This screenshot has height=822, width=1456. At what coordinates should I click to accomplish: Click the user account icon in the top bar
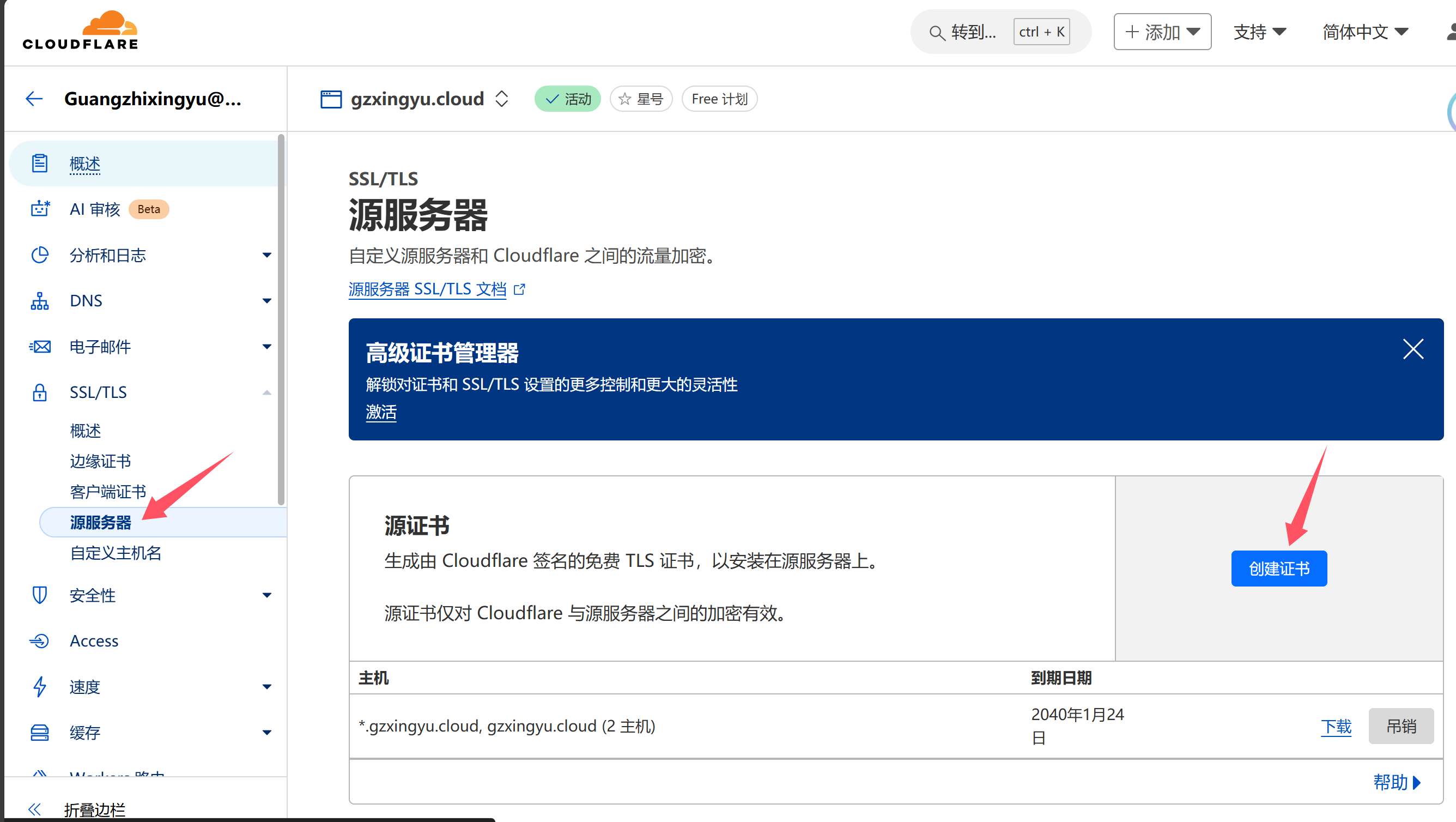click(x=1451, y=32)
